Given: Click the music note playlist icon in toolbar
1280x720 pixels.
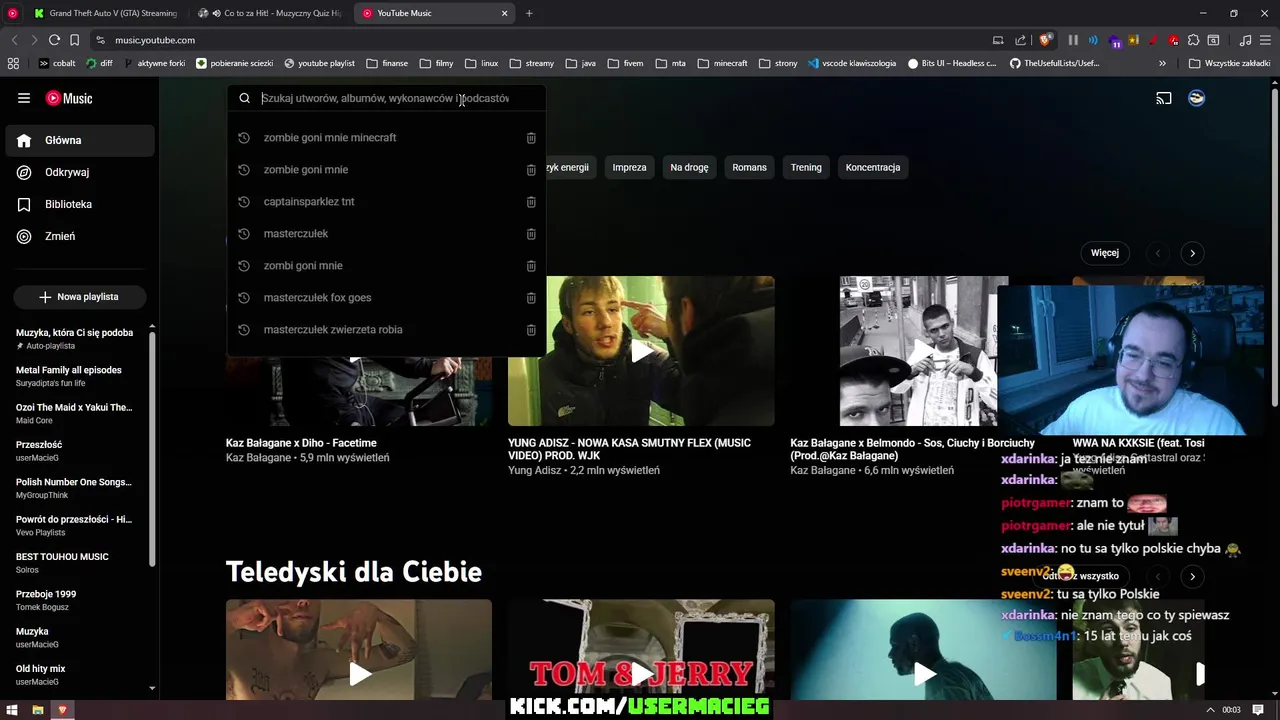Looking at the screenshot, I should pos(1245,40).
